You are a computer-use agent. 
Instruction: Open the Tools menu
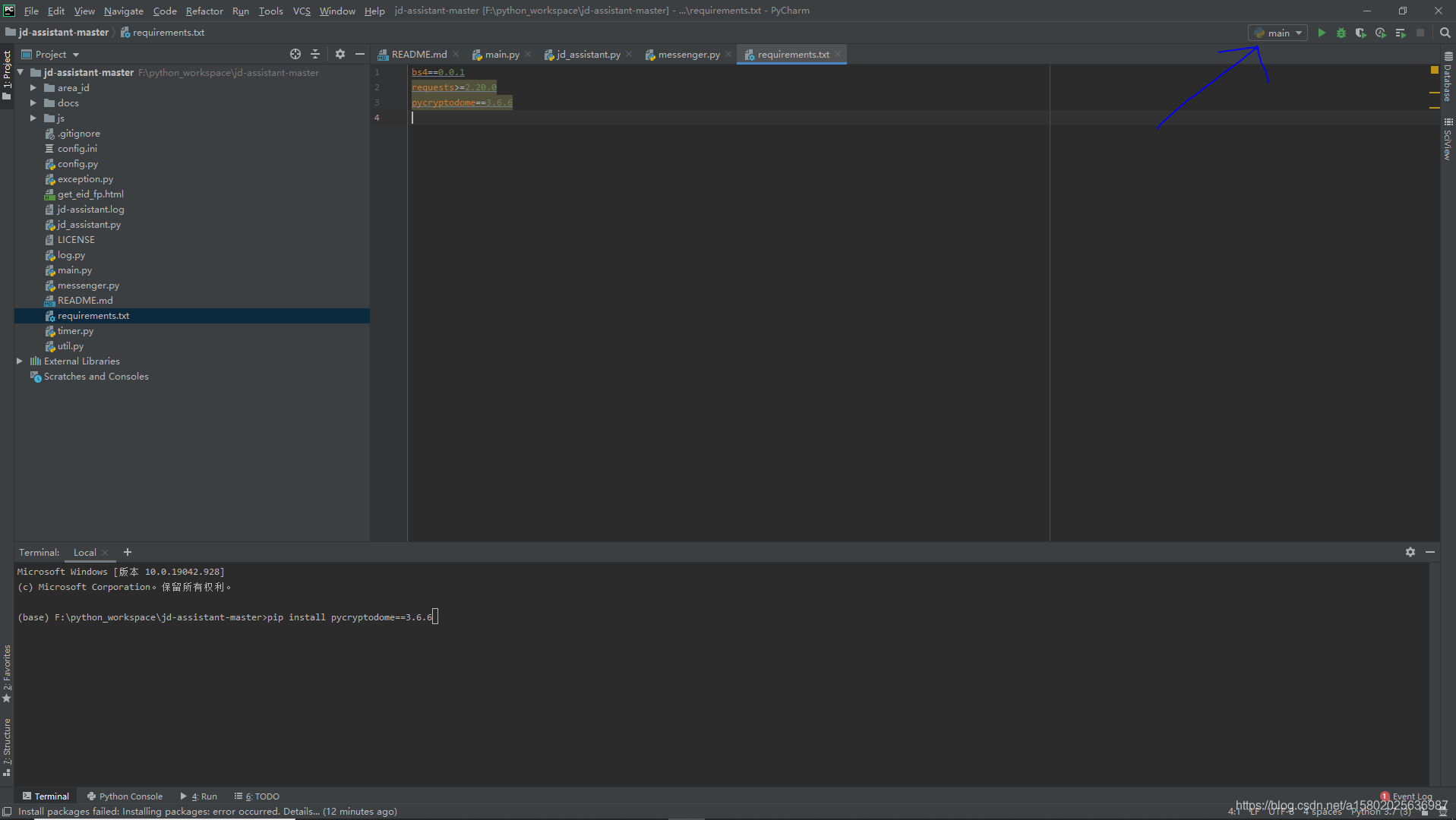(x=270, y=11)
